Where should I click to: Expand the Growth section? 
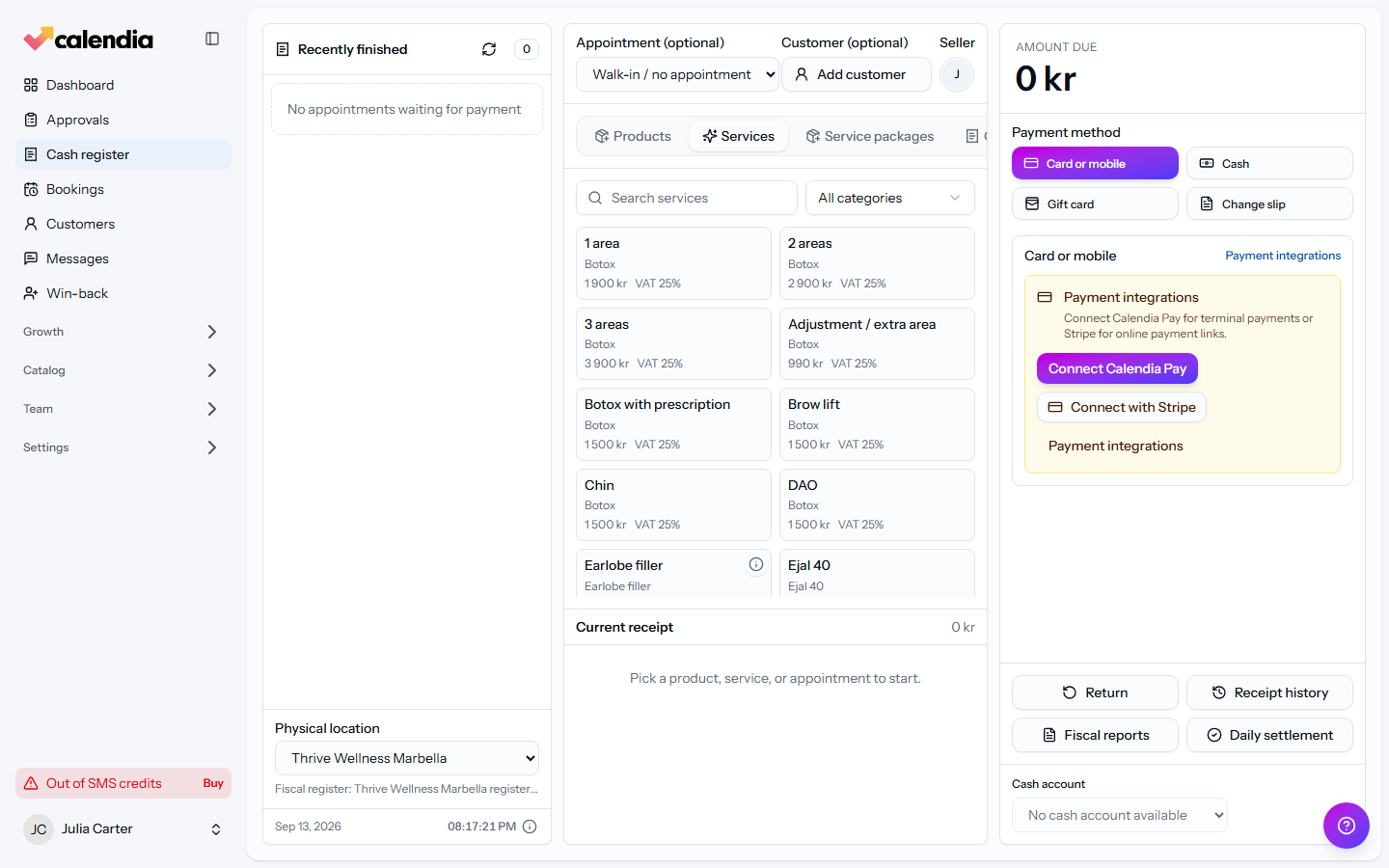point(123,332)
